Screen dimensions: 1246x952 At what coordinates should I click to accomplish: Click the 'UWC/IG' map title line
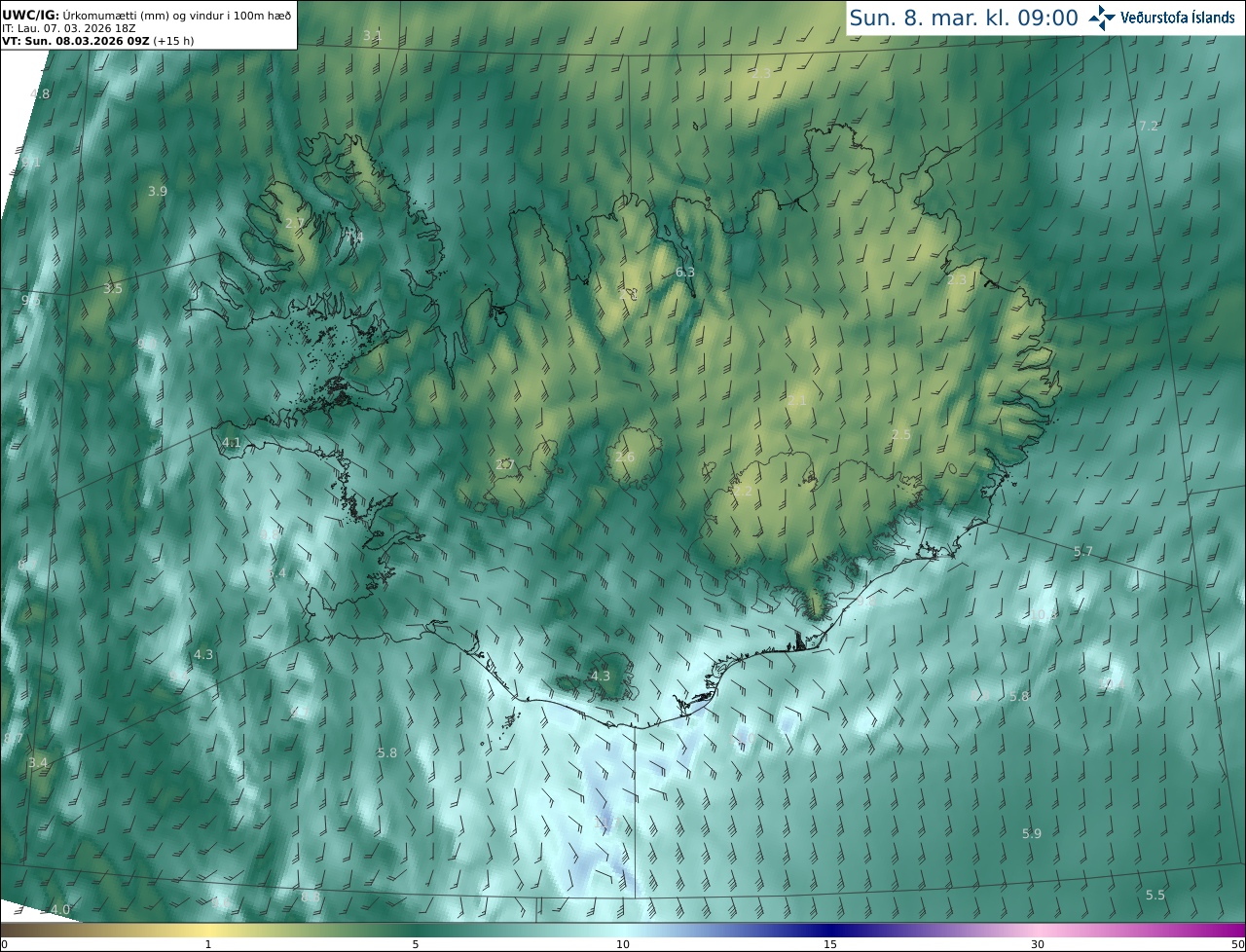147,14
